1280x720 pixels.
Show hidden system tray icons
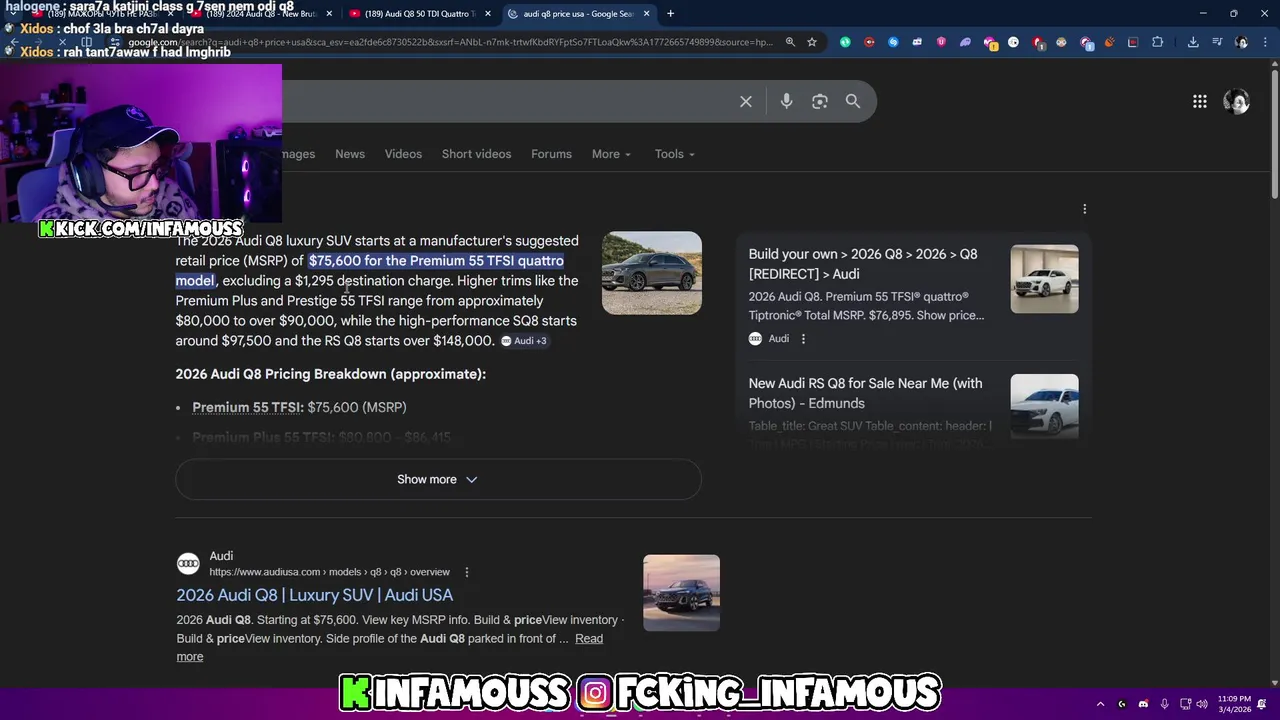pyautogui.click(x=1100, y=704)
